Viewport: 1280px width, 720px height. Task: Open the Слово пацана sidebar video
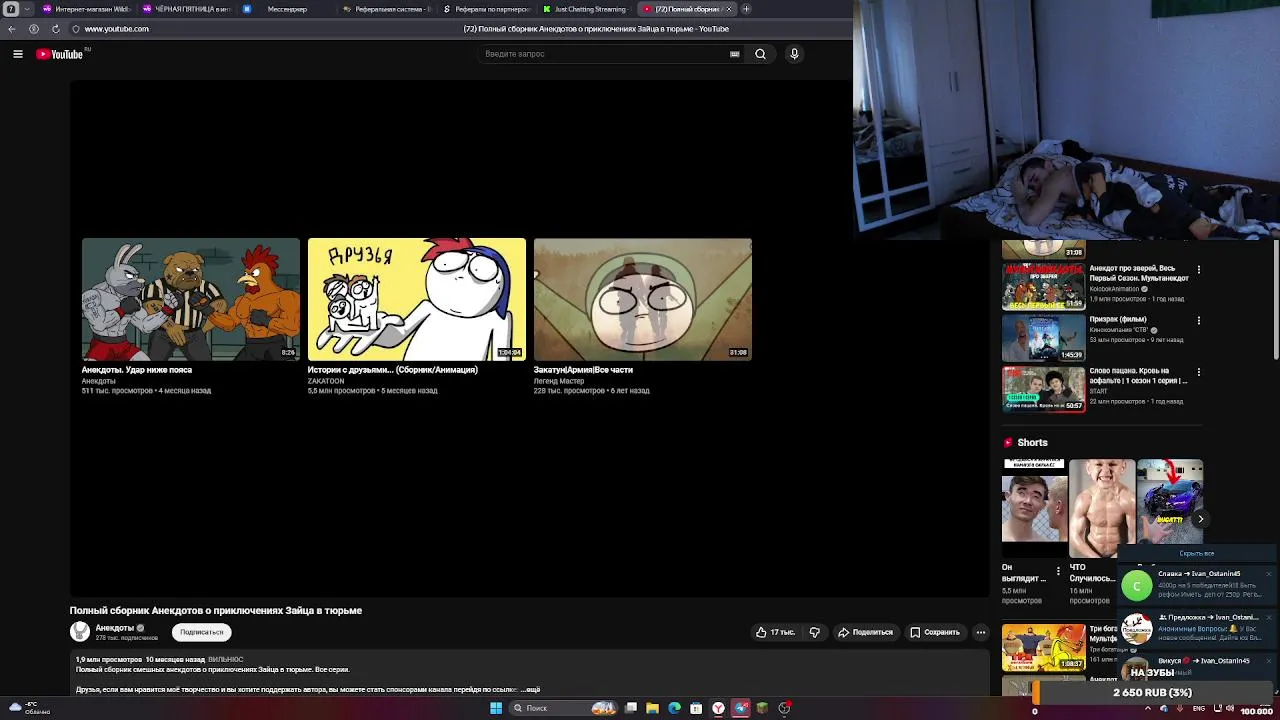coord(1043,389)
